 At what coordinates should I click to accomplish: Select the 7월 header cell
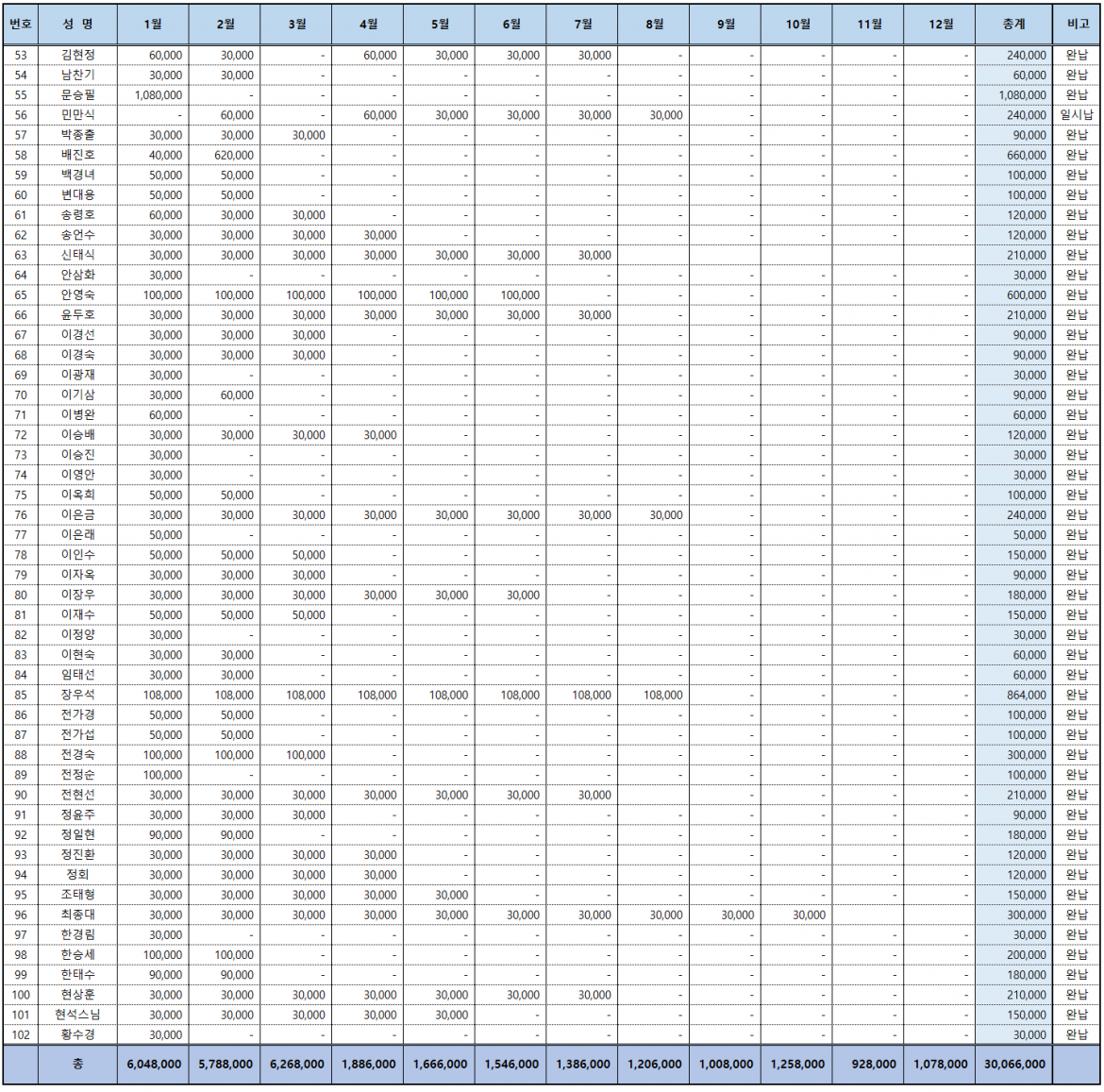click(x=582, y=24)
